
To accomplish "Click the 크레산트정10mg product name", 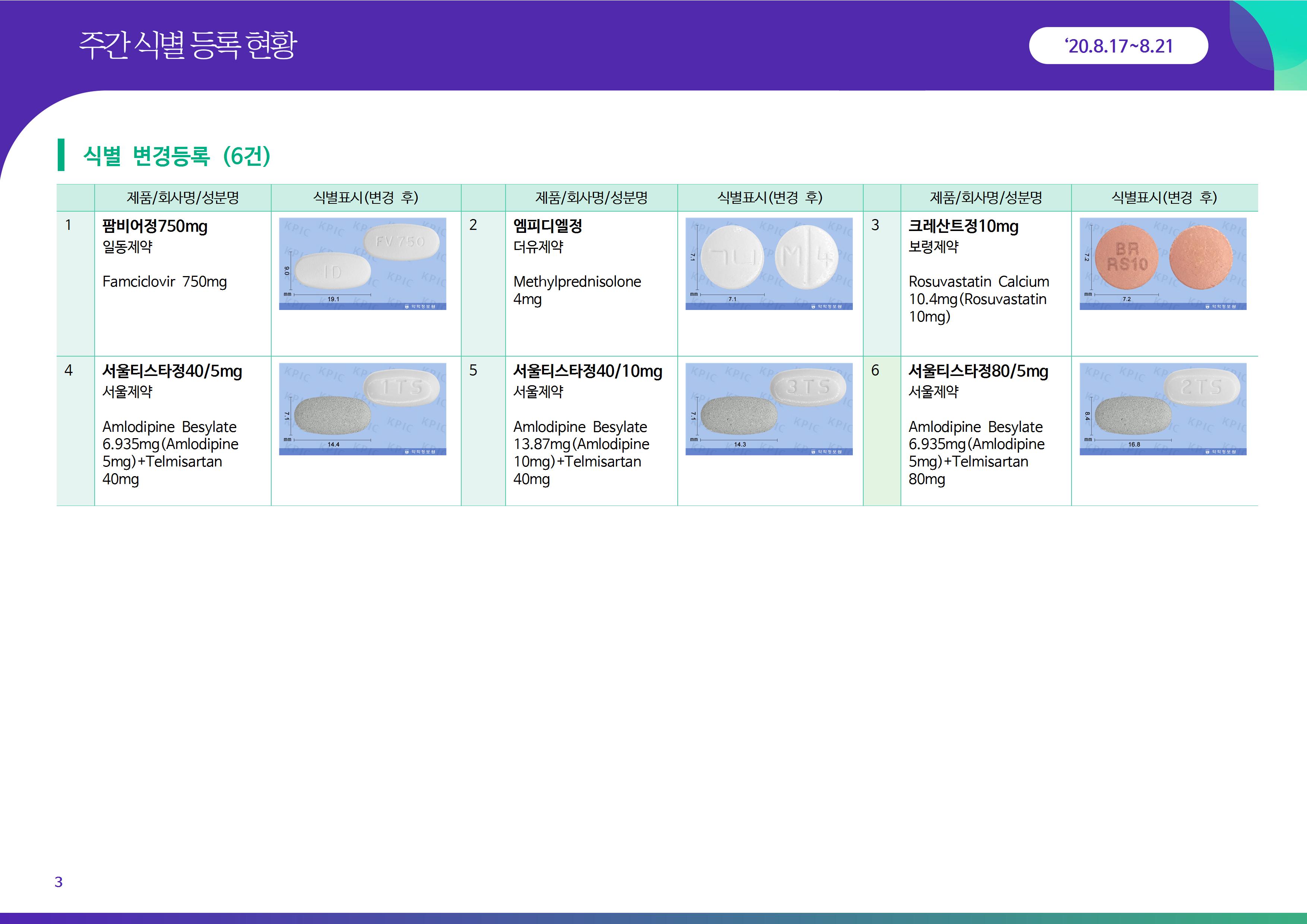I will click(x=963, y=226).
